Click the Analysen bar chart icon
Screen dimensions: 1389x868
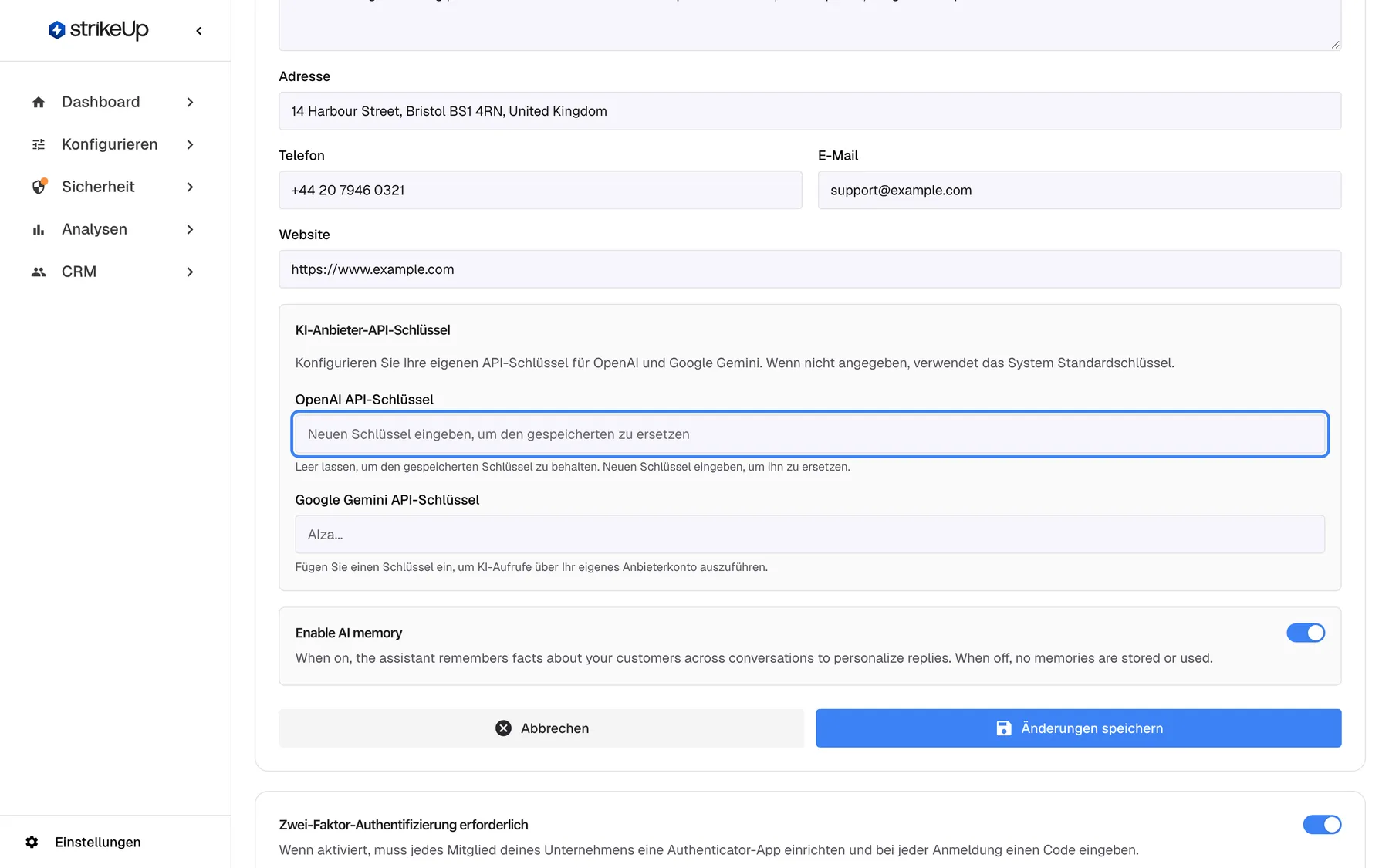coord(39,229)
